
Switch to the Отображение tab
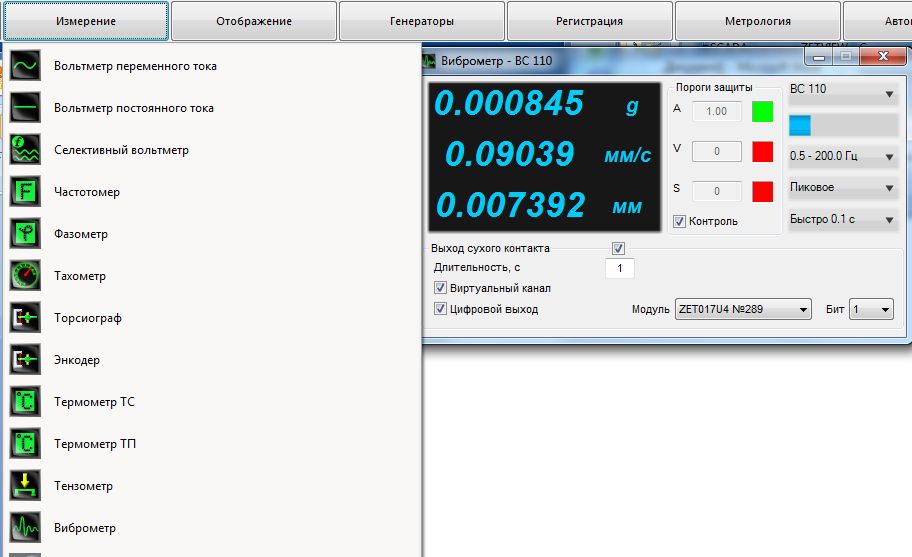coord(254,21)
